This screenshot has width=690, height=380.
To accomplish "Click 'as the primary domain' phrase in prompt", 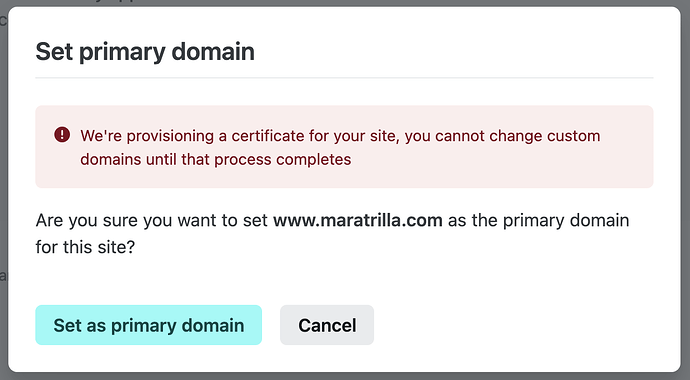I will click(x=539, y=220).
